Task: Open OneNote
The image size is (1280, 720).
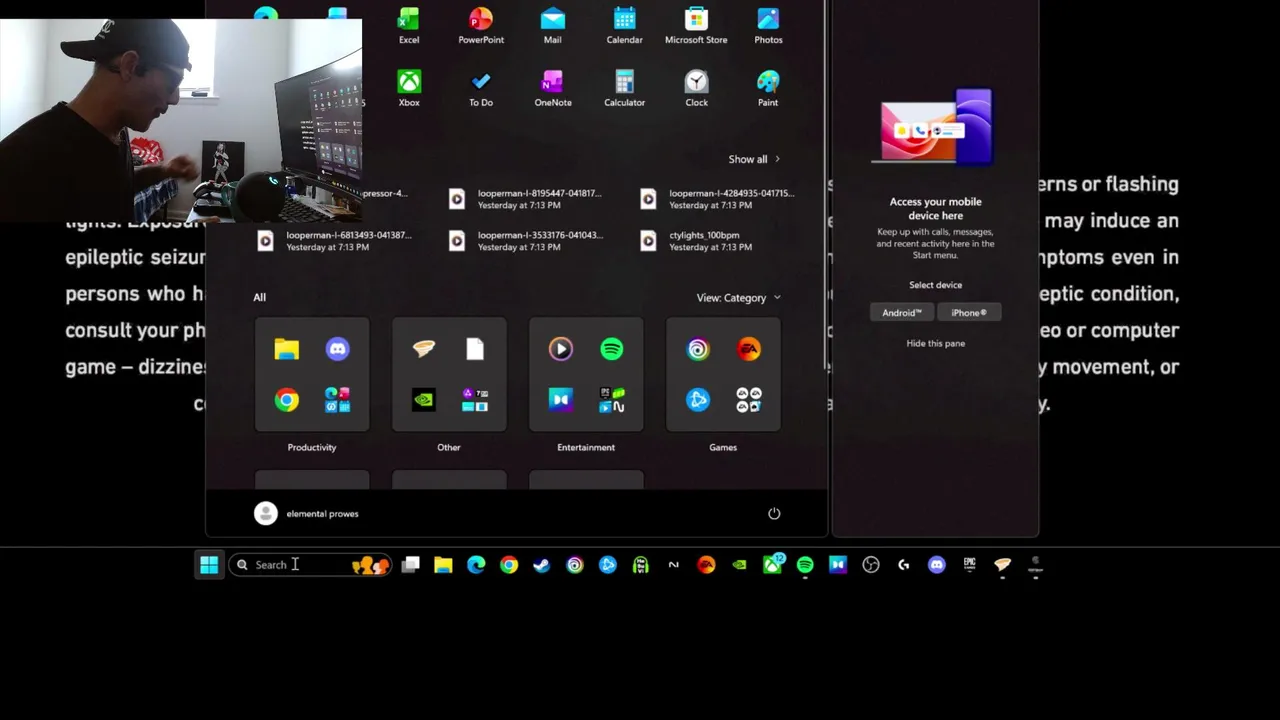Action: (553, 89)
